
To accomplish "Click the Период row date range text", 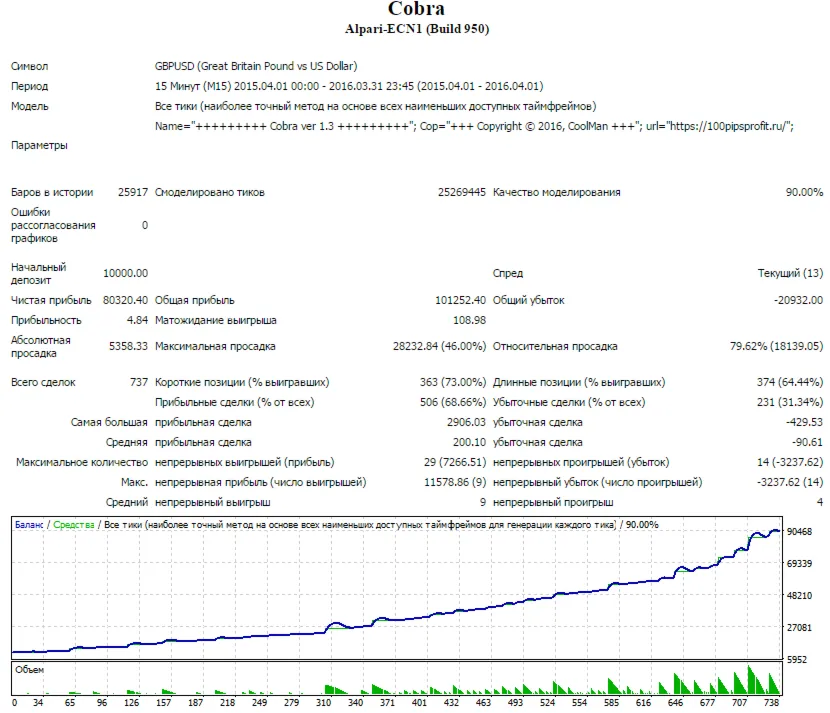I will coord(349,86).
